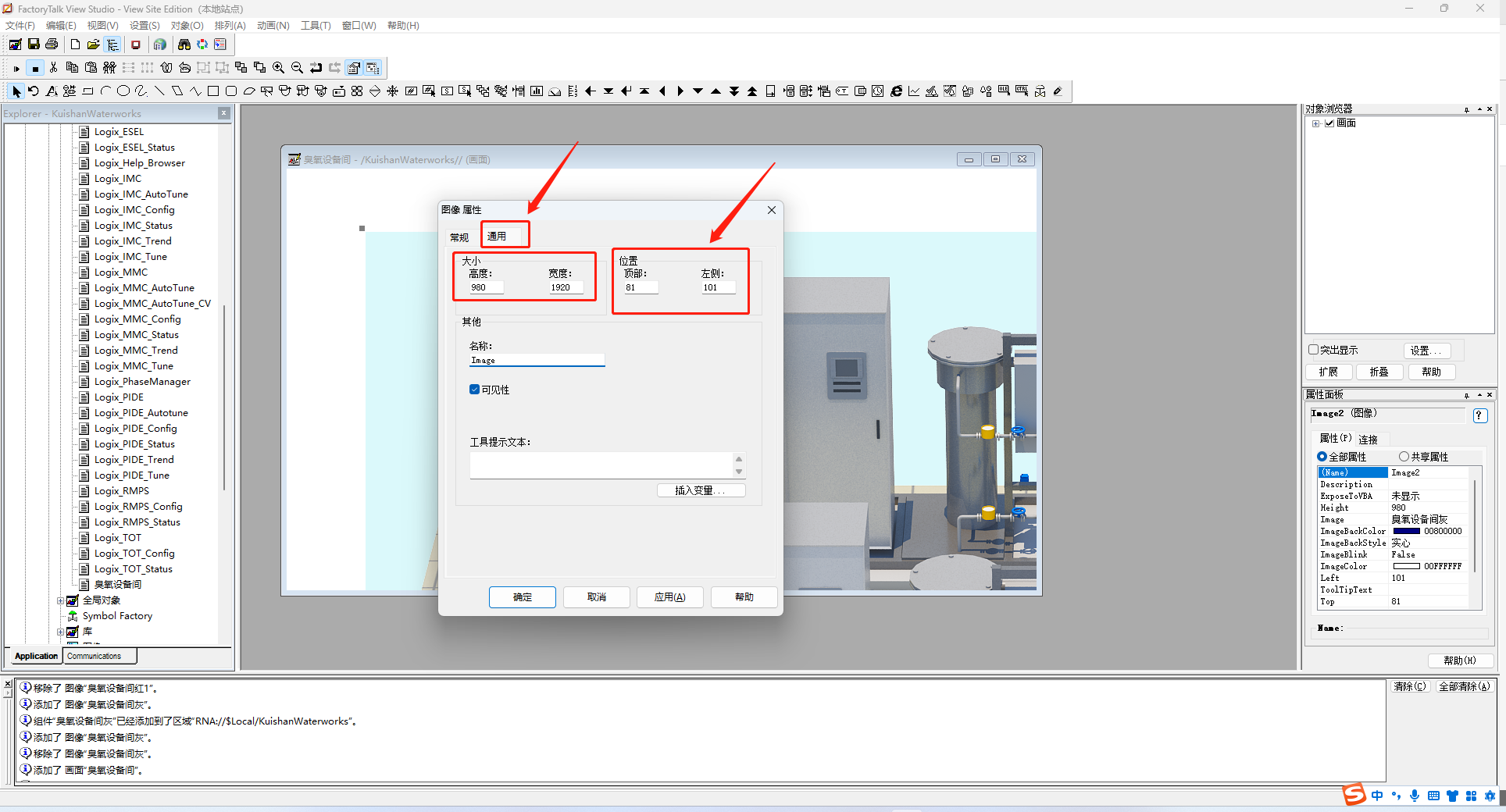Click the Save icon in top toolbar

coord(34,45)
